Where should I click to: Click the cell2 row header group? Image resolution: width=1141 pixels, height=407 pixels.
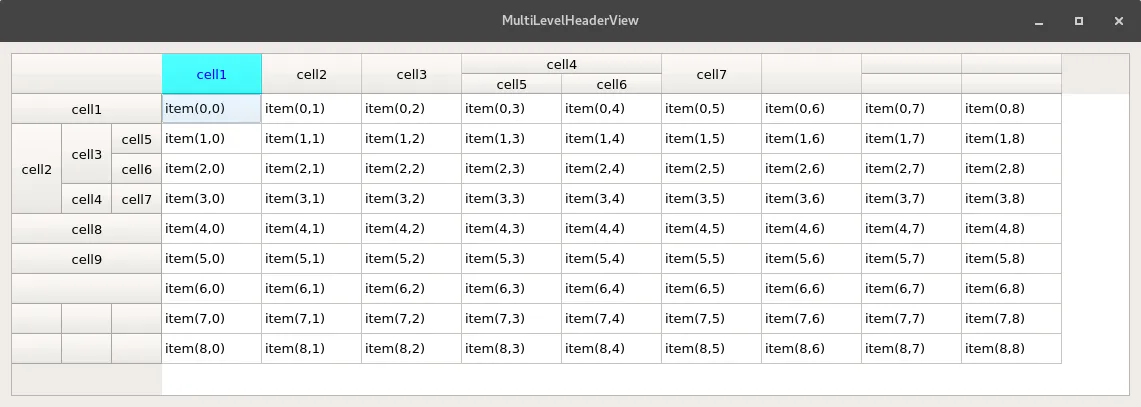[x=36, y=169]
